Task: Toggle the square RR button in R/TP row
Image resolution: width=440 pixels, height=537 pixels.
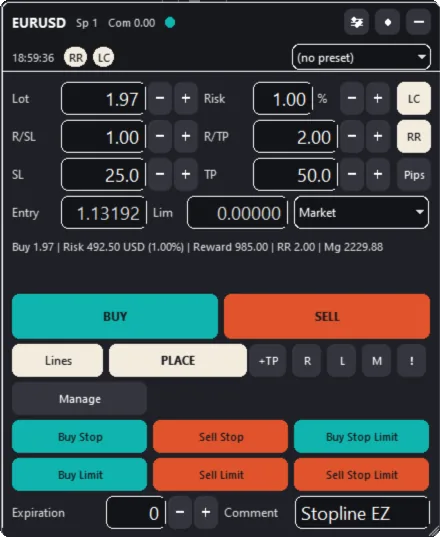Action: [x=414, y=137]
